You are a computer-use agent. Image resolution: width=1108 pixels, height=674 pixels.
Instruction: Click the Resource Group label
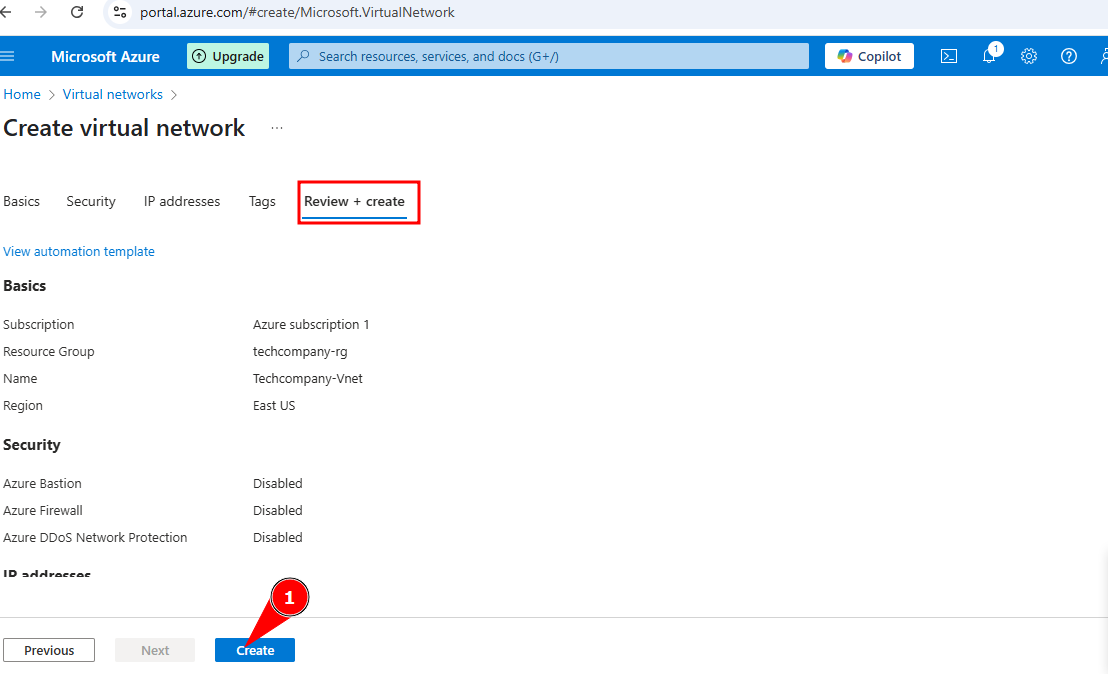pos(49,352)
